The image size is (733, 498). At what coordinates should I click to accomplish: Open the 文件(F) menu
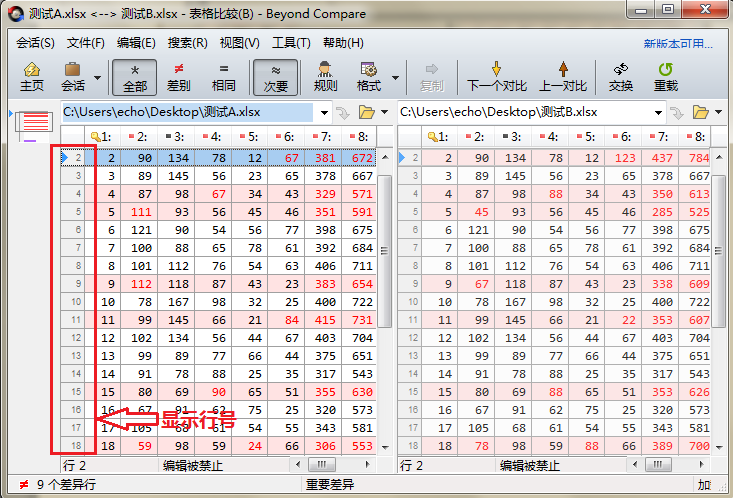[x=86, y=43]
